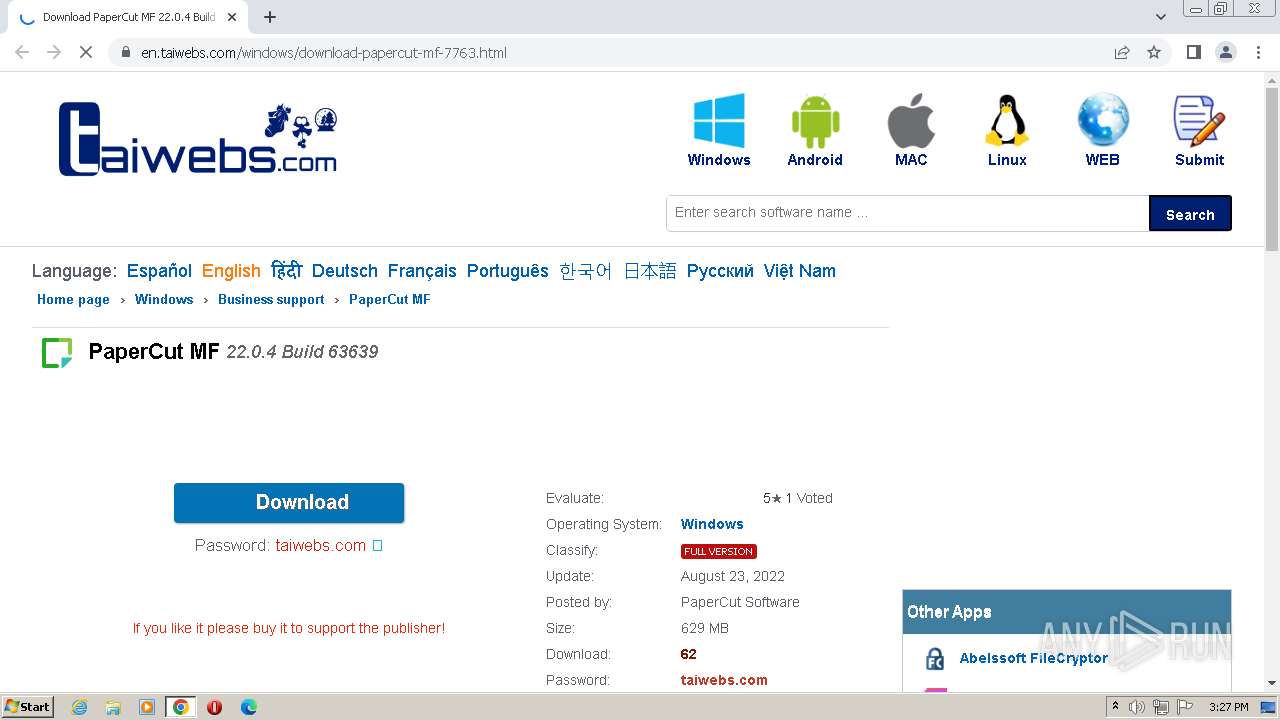Click the Search button
This screenshot has width=1280, height=720.
point(1190,214)
